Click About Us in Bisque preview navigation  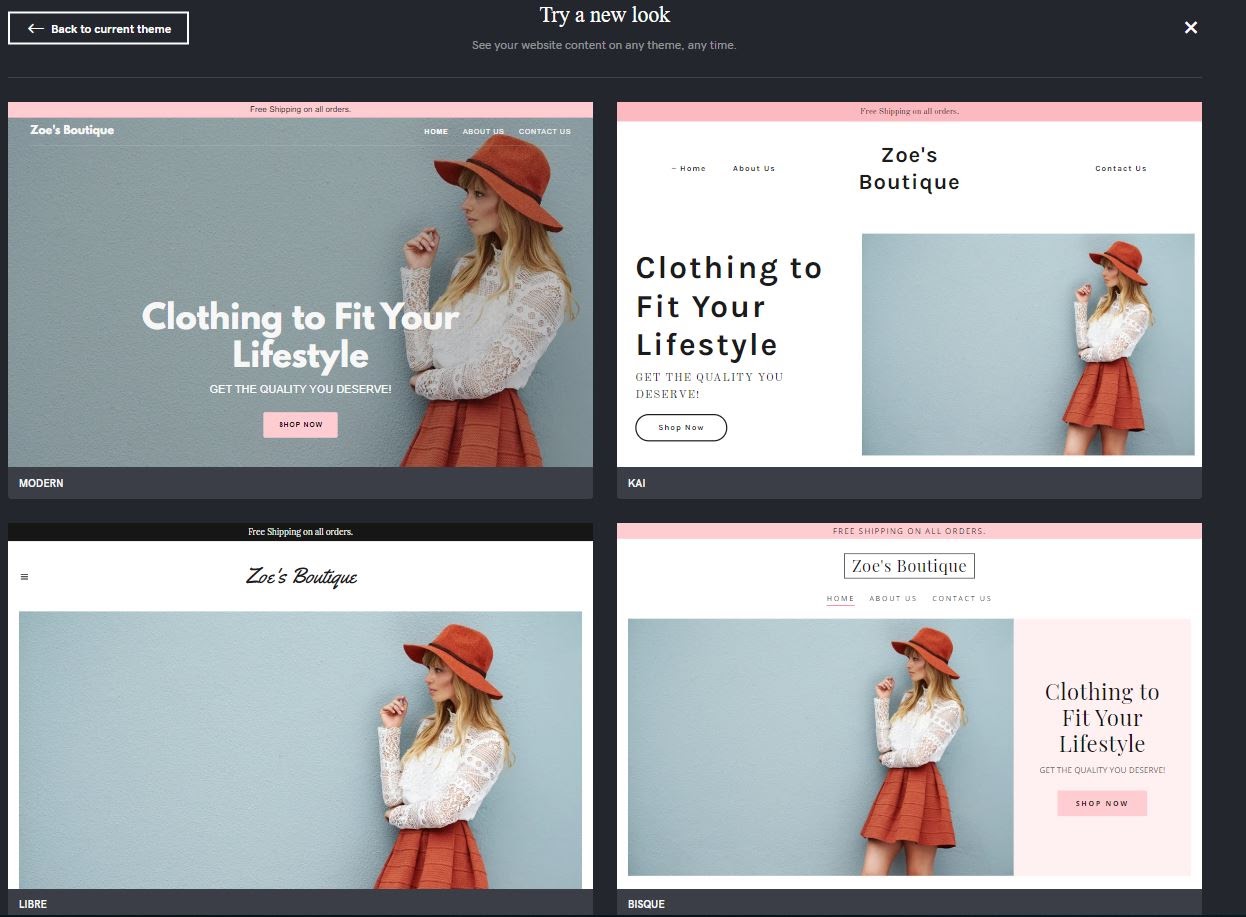click(x=893, y=599)
